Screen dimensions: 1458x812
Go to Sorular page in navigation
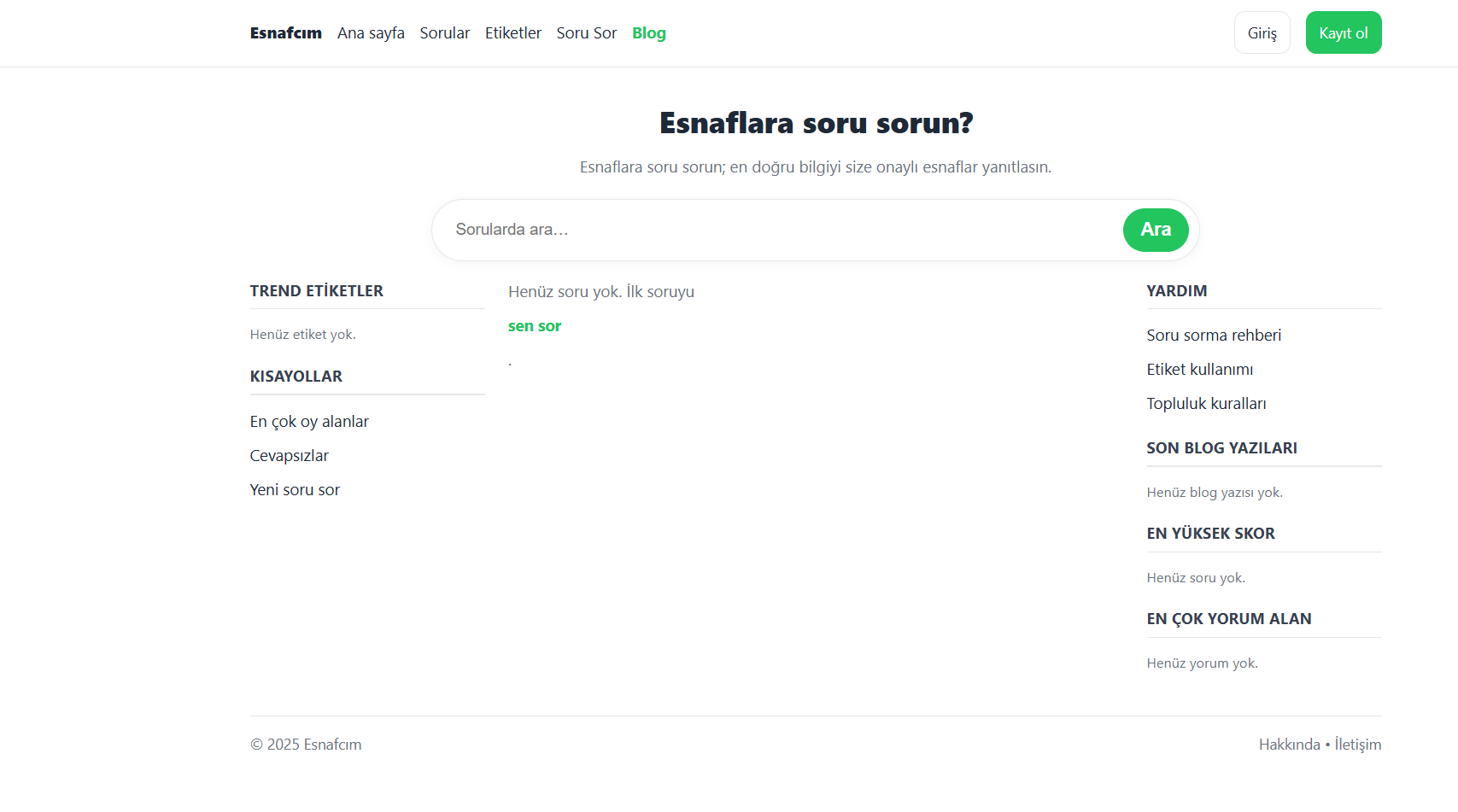click(x=444, y=33)
